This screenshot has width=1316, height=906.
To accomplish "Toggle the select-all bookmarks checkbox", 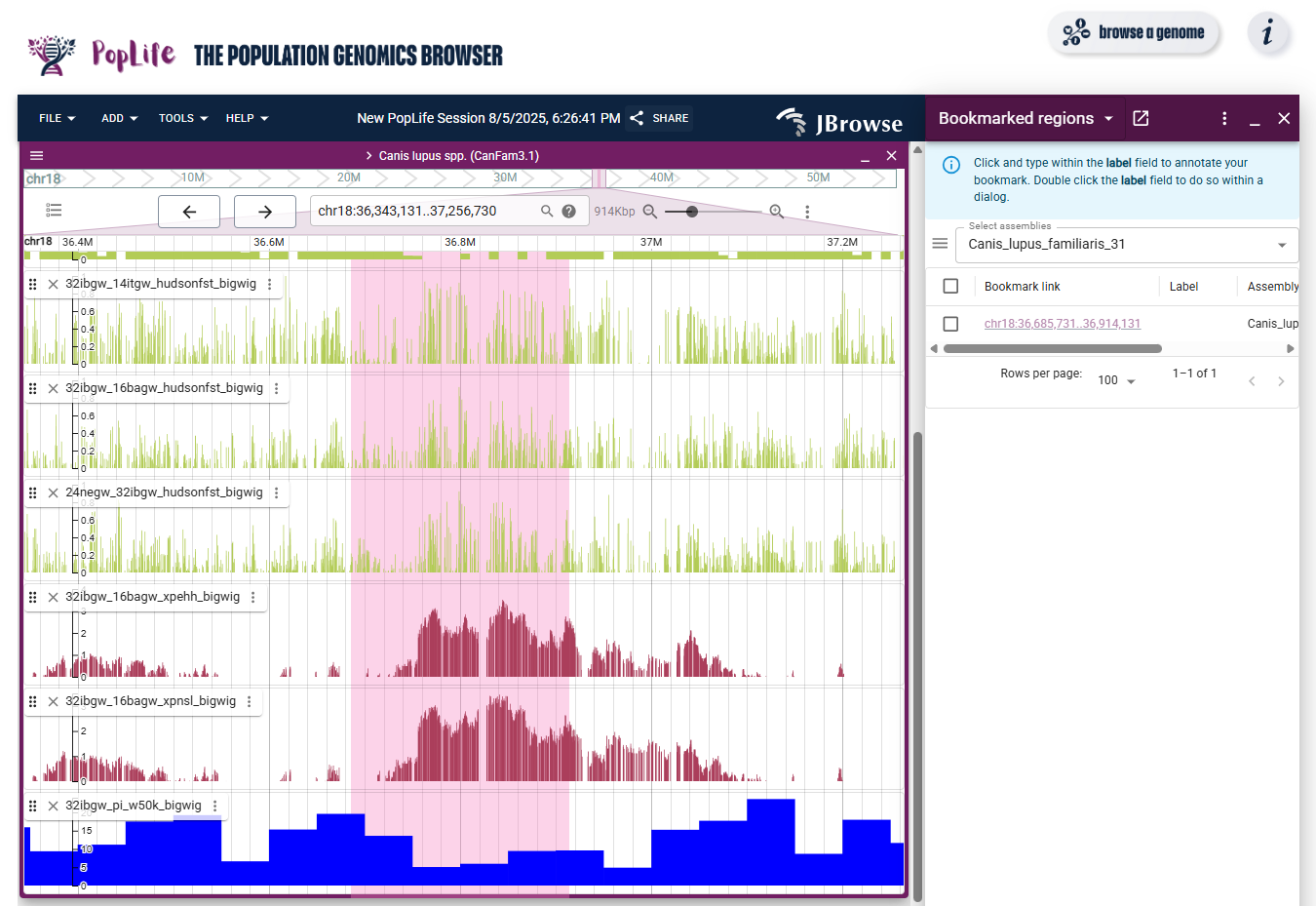I will click(950, 286).
